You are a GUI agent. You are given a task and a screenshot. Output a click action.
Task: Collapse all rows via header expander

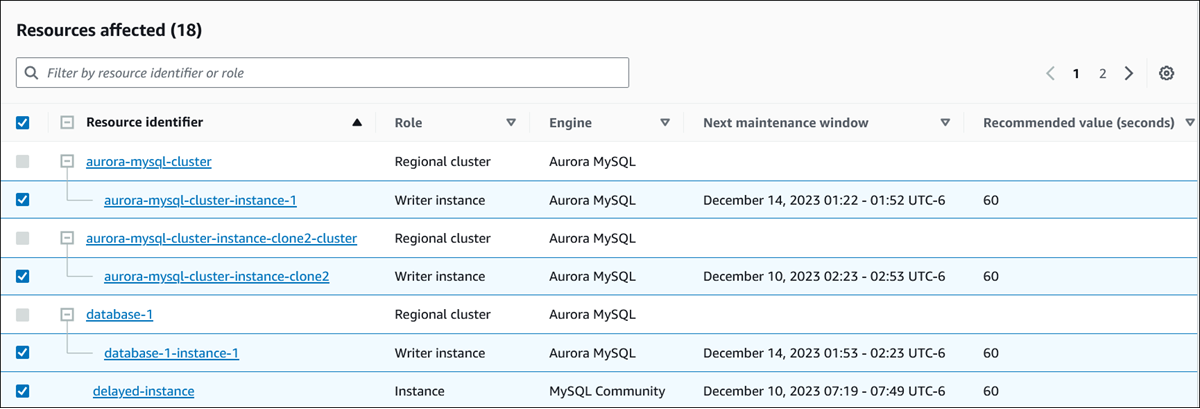[67, 123]
